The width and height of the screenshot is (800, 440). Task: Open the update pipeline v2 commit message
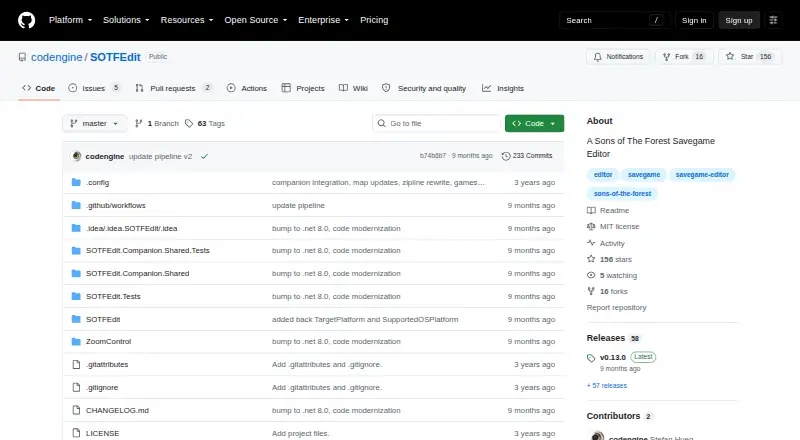[160, 157]
